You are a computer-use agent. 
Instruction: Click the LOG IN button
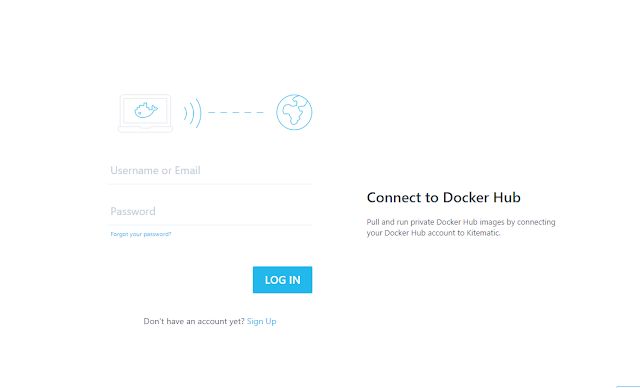pyautogui.click(x=282, y=280)
